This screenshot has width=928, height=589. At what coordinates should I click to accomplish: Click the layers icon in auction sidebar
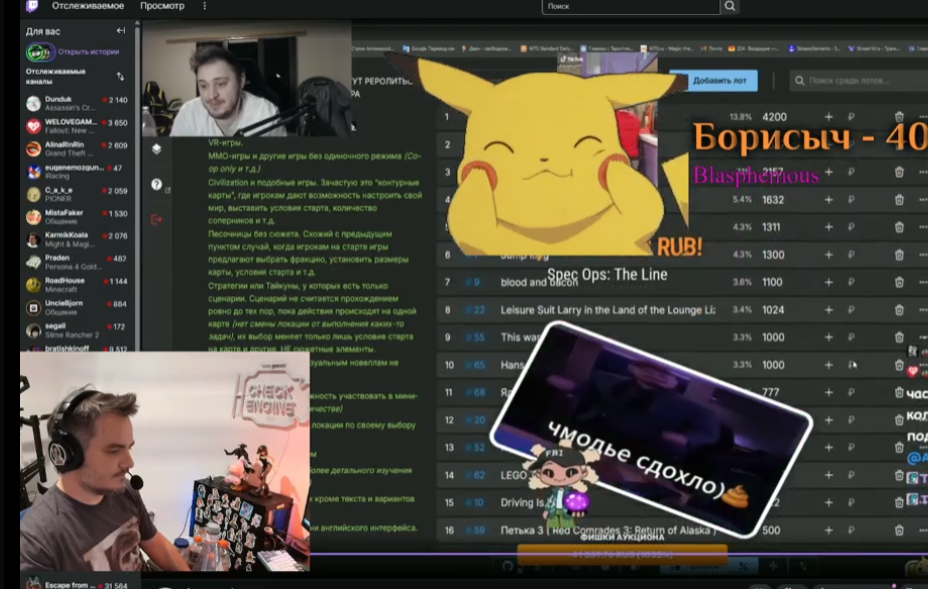[x=156, y=149]
